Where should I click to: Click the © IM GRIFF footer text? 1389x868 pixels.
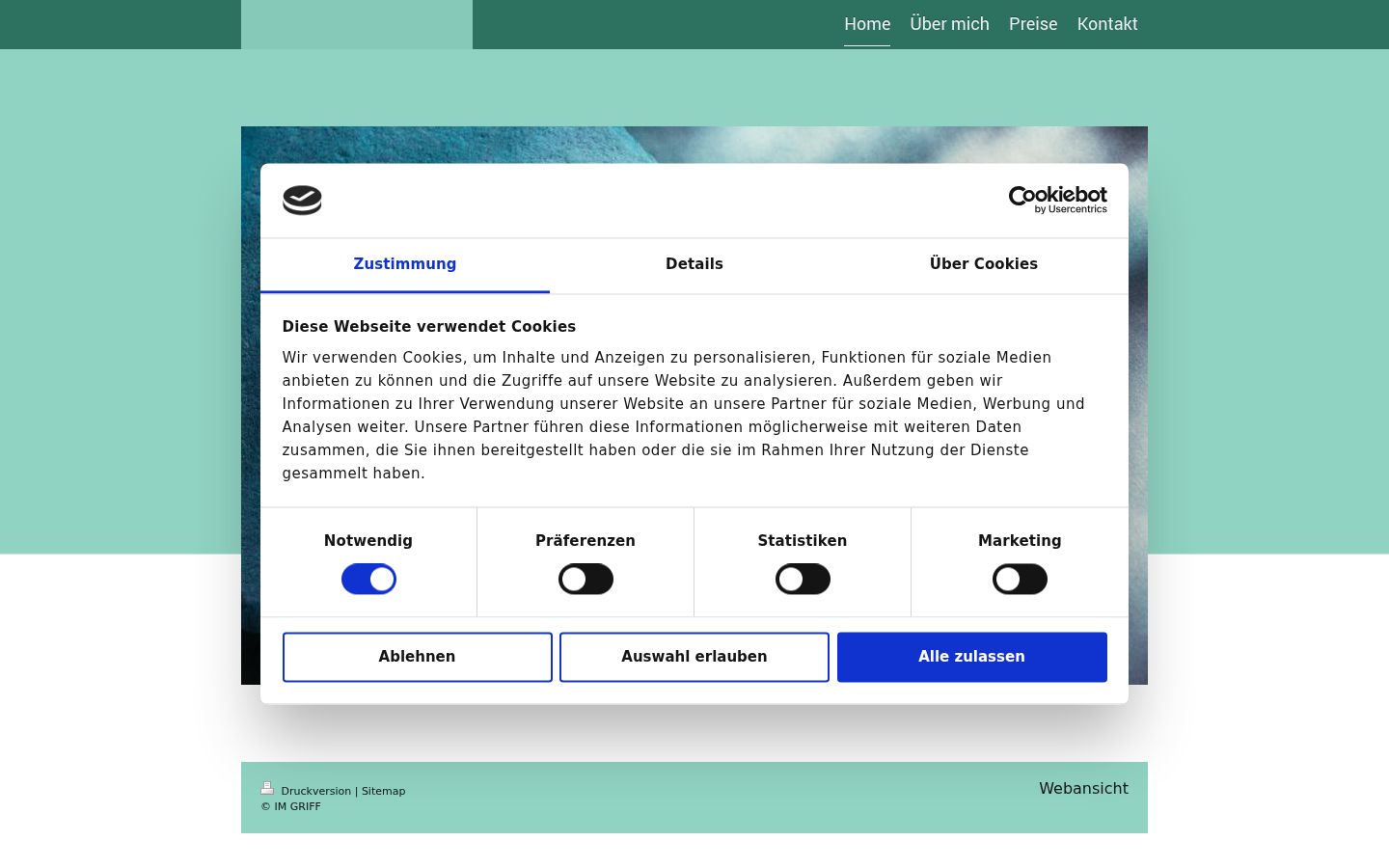pyautogui.click(x=290, y=806)
